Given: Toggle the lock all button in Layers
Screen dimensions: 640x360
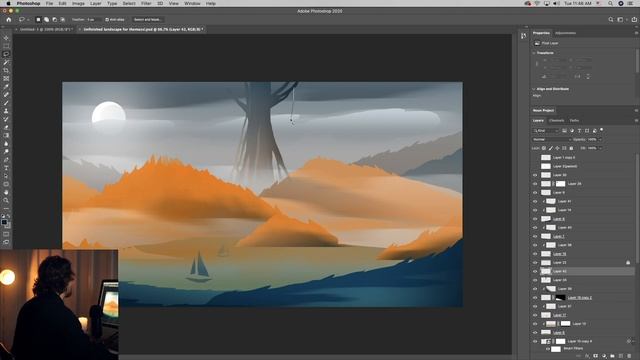Looking at the screenshot, I should [x=571, y=148].
